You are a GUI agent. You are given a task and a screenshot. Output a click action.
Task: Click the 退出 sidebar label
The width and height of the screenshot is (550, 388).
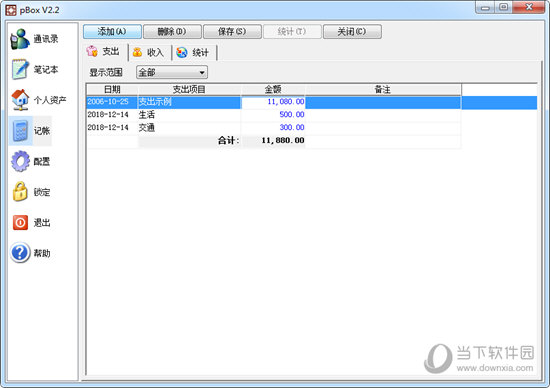coord(42,222)
